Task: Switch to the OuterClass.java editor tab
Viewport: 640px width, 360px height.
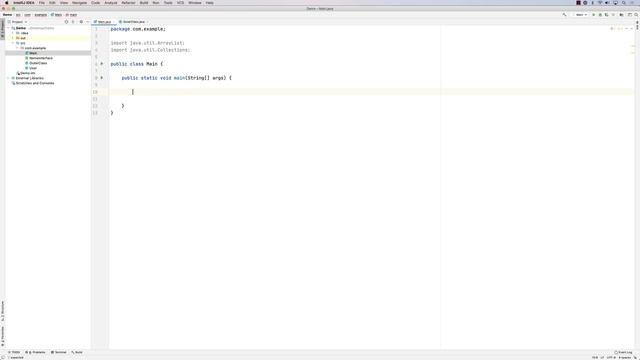Action: point(133,22)
